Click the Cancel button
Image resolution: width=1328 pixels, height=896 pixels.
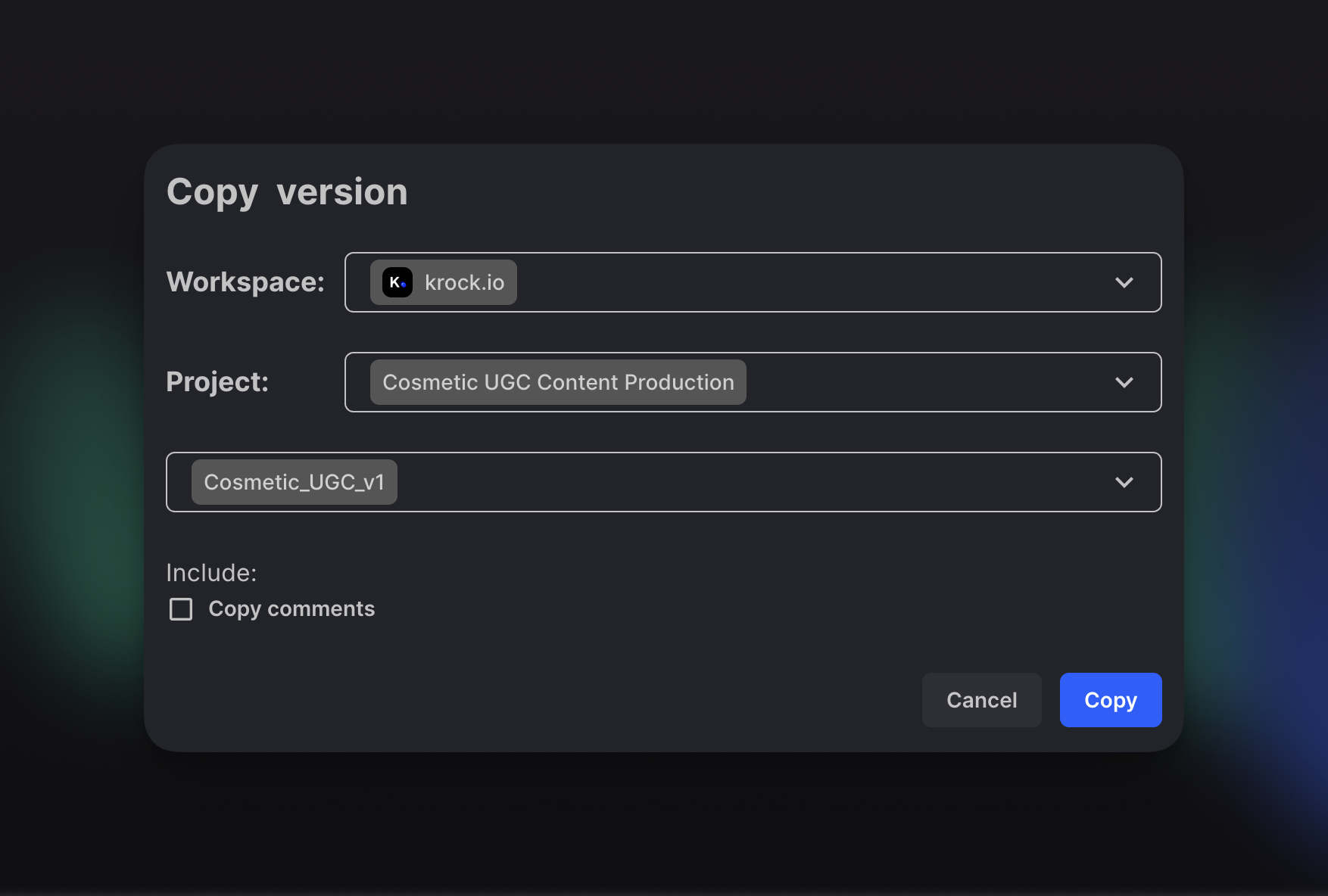[x=981, y=700]
